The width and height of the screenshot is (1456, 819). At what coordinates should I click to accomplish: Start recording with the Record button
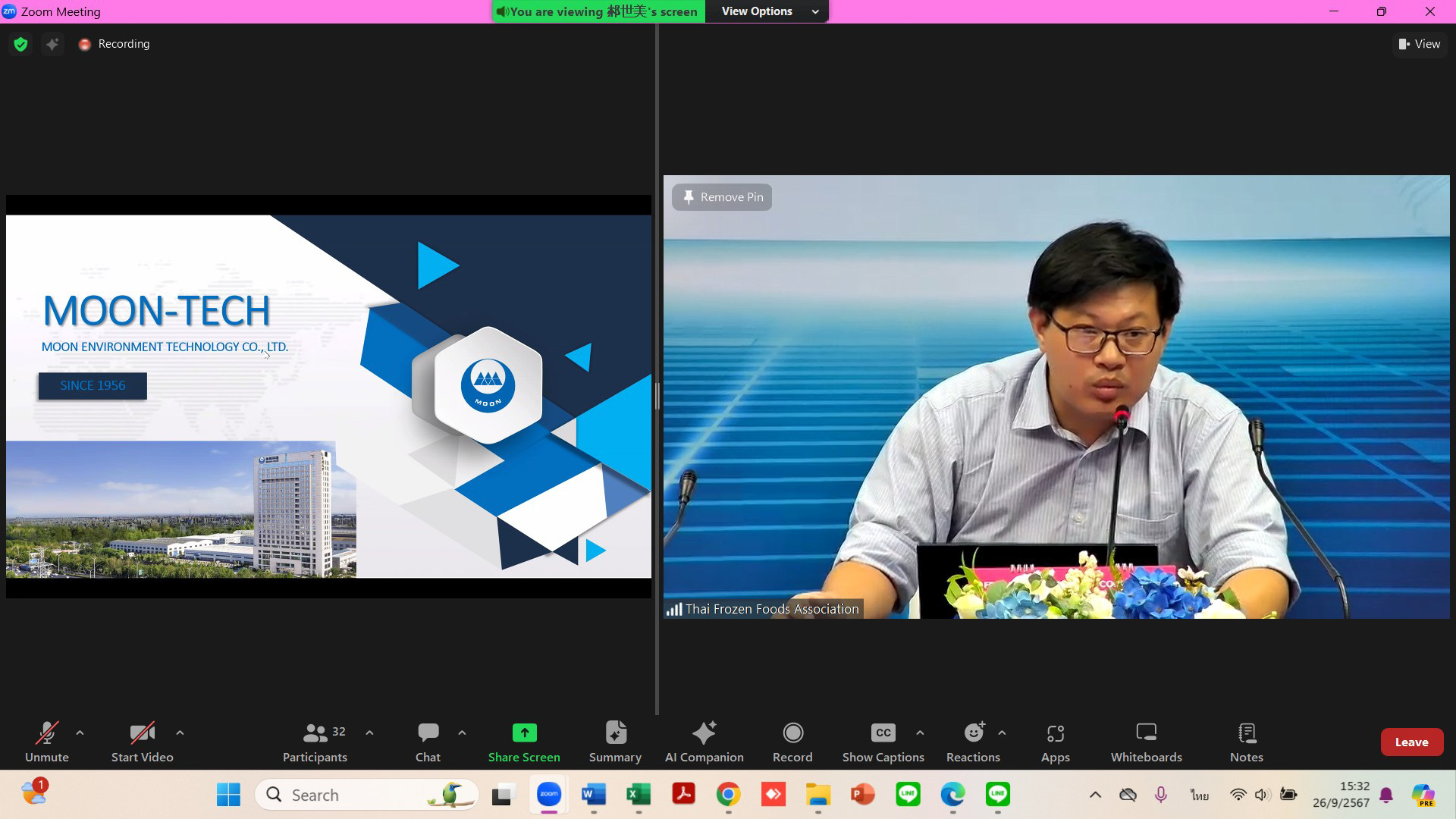click(792, 741)
